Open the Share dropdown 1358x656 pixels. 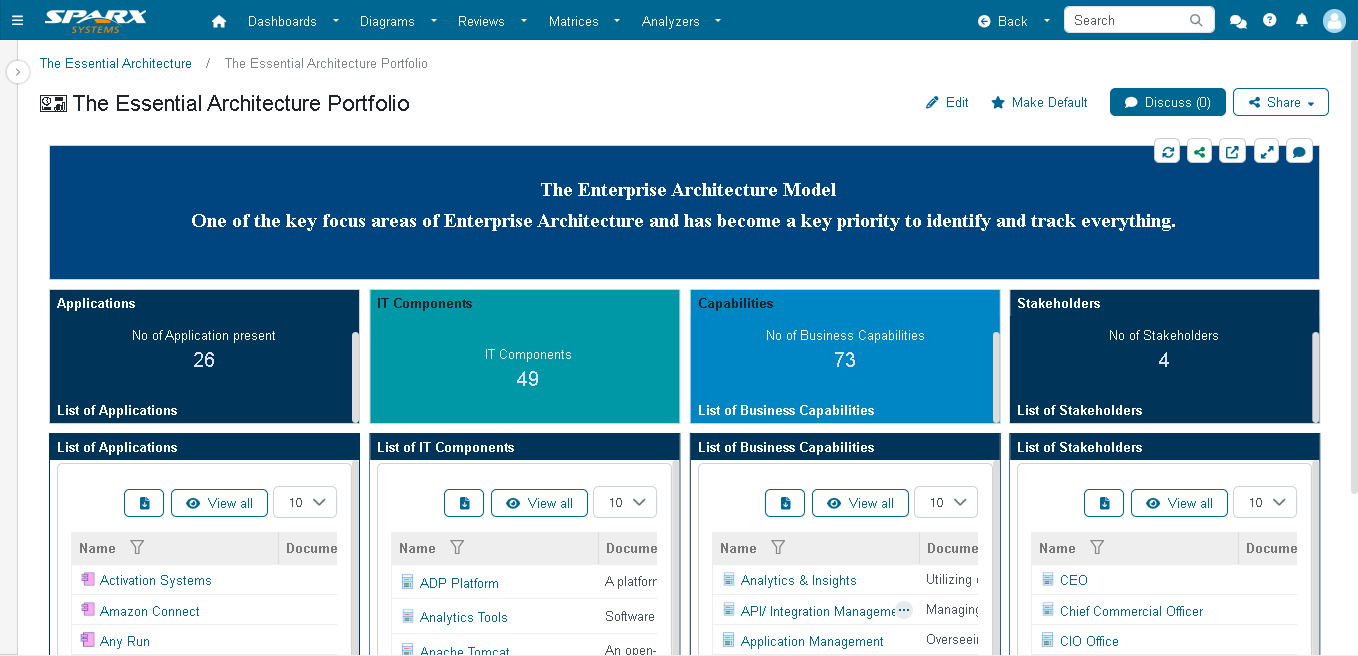(1280, 102)
